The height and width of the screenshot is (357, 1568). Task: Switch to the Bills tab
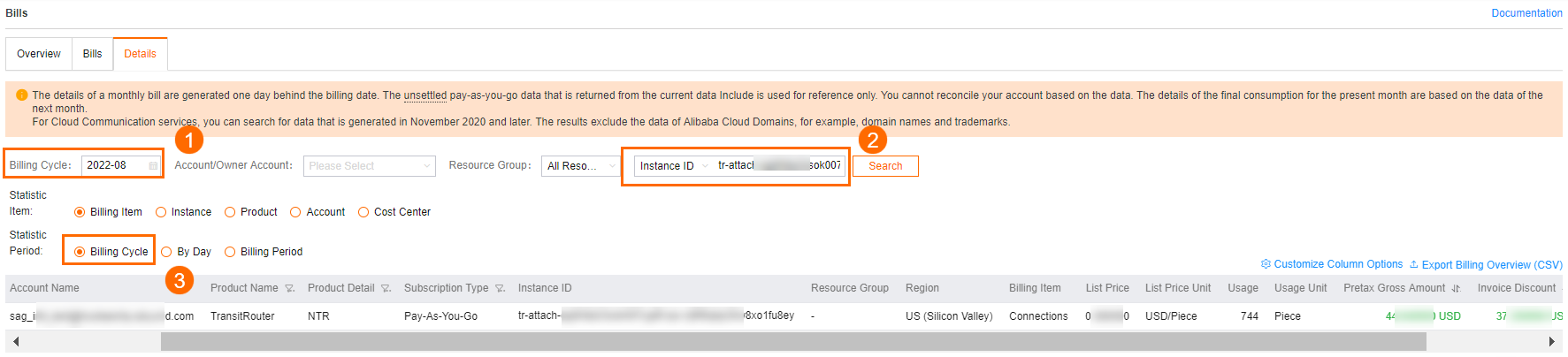(x=92, y=54)
